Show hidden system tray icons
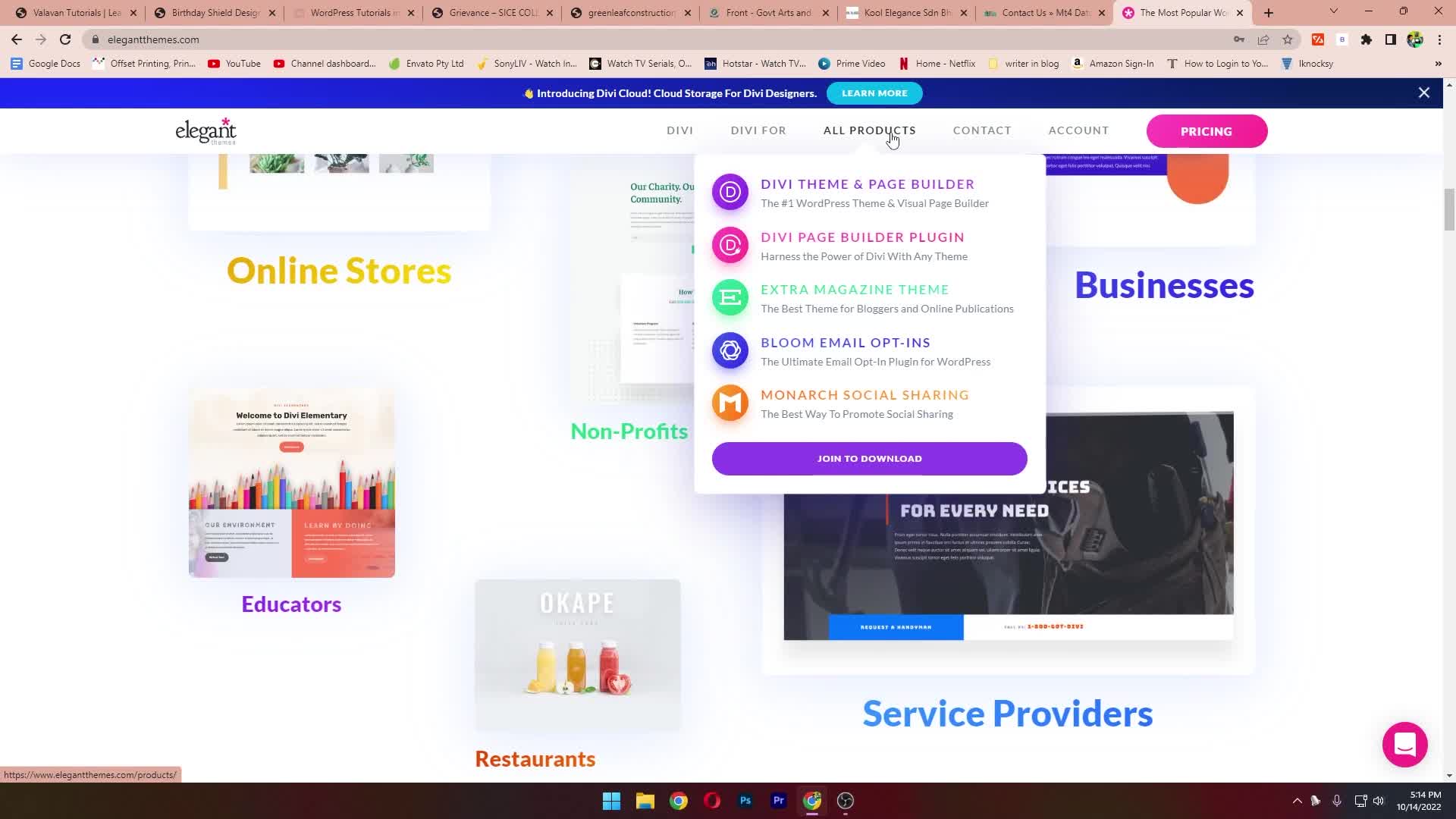This screenshot has width=1456, height=819. pos(1297,801)
